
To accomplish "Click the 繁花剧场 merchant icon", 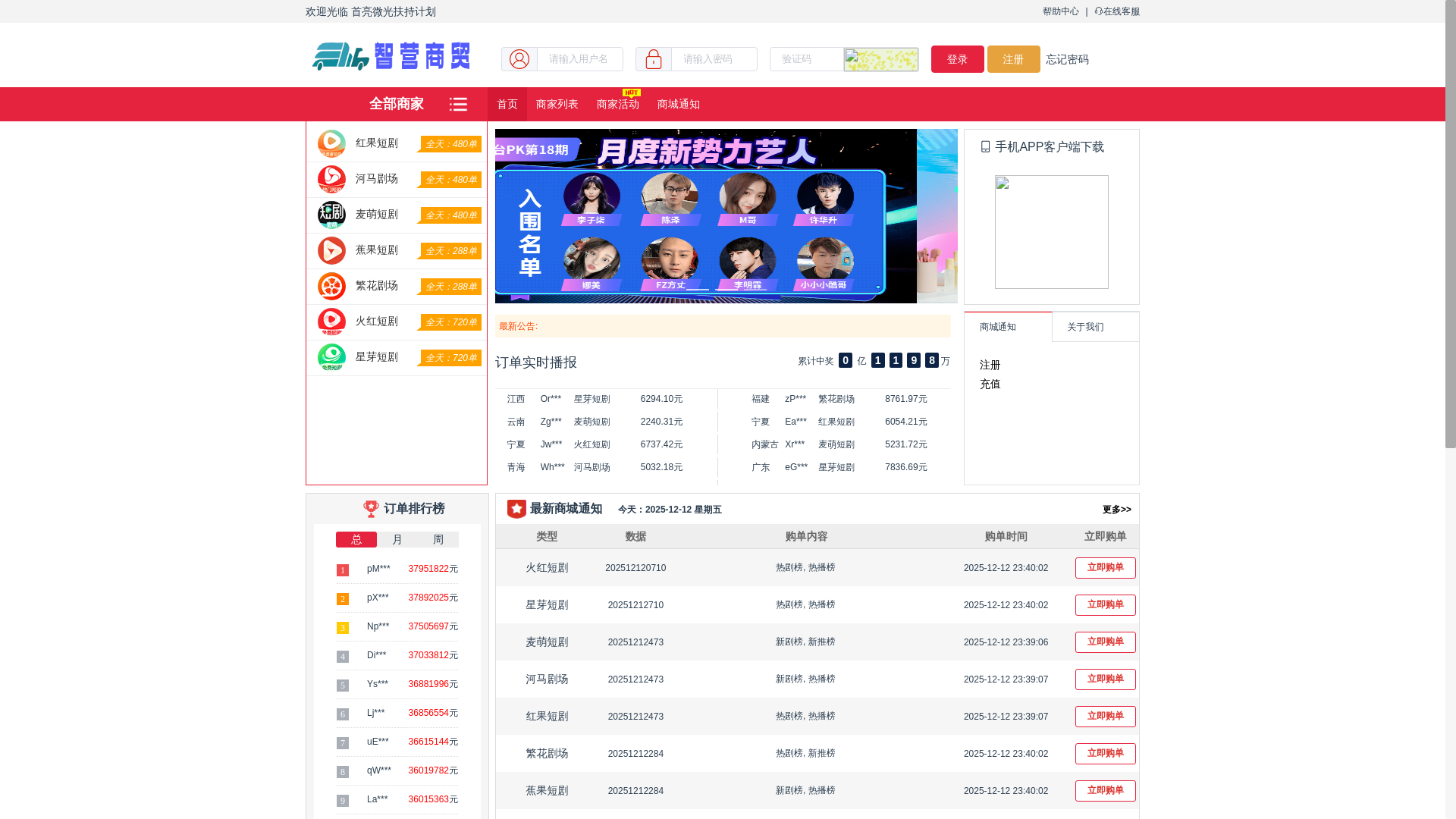I will pos(331,286).
